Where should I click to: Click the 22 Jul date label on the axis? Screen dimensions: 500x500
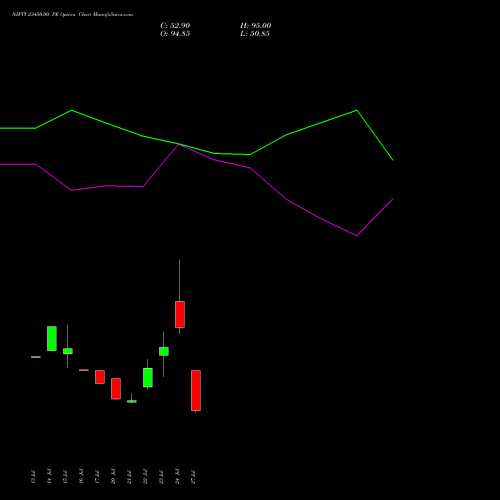point(145,477)
